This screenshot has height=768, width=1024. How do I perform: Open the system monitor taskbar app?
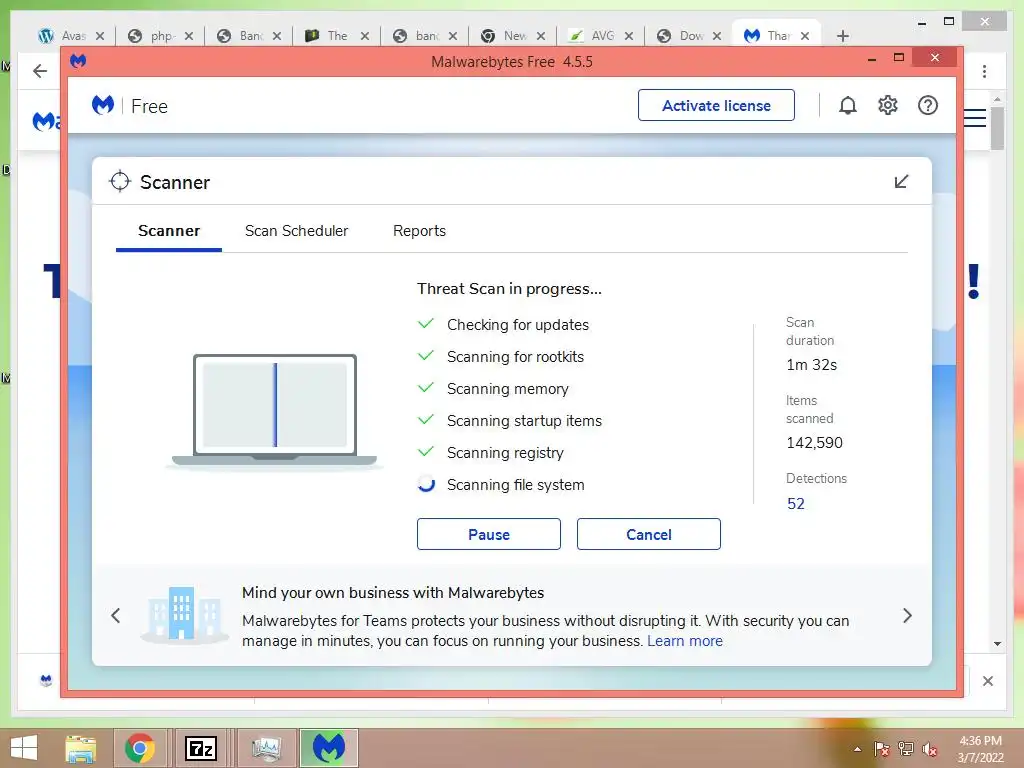pyautogui.click(x=266, y=748)
